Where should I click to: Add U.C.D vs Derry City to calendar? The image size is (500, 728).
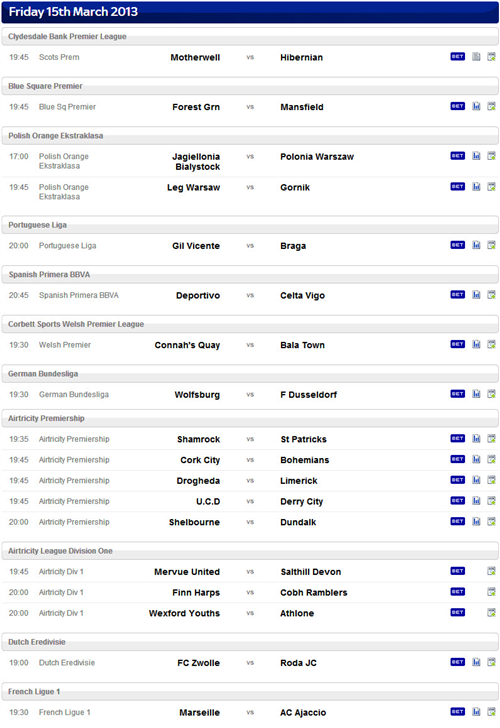click(x=491, y=500)
